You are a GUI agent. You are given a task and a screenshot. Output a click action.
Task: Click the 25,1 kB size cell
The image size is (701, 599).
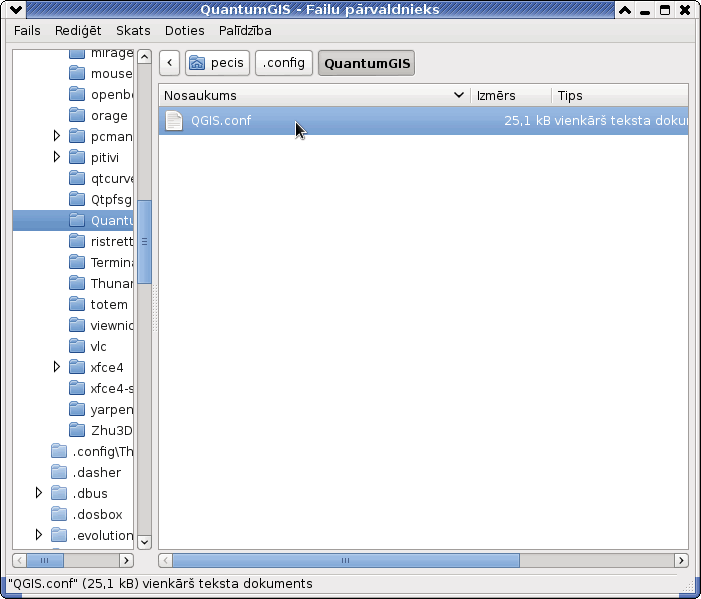[527, 121]
